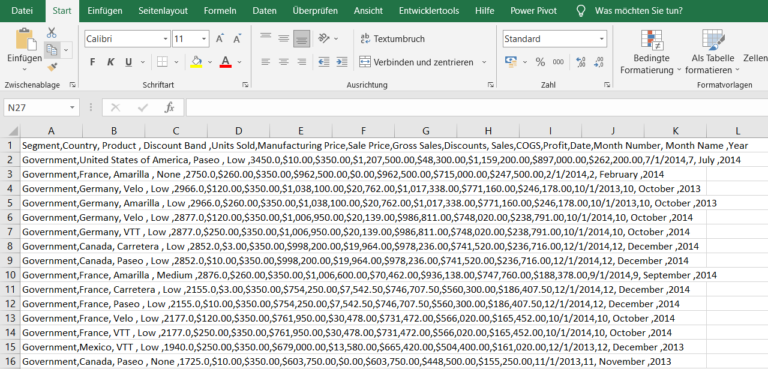Open Power Pivot tab

(533, 11)
